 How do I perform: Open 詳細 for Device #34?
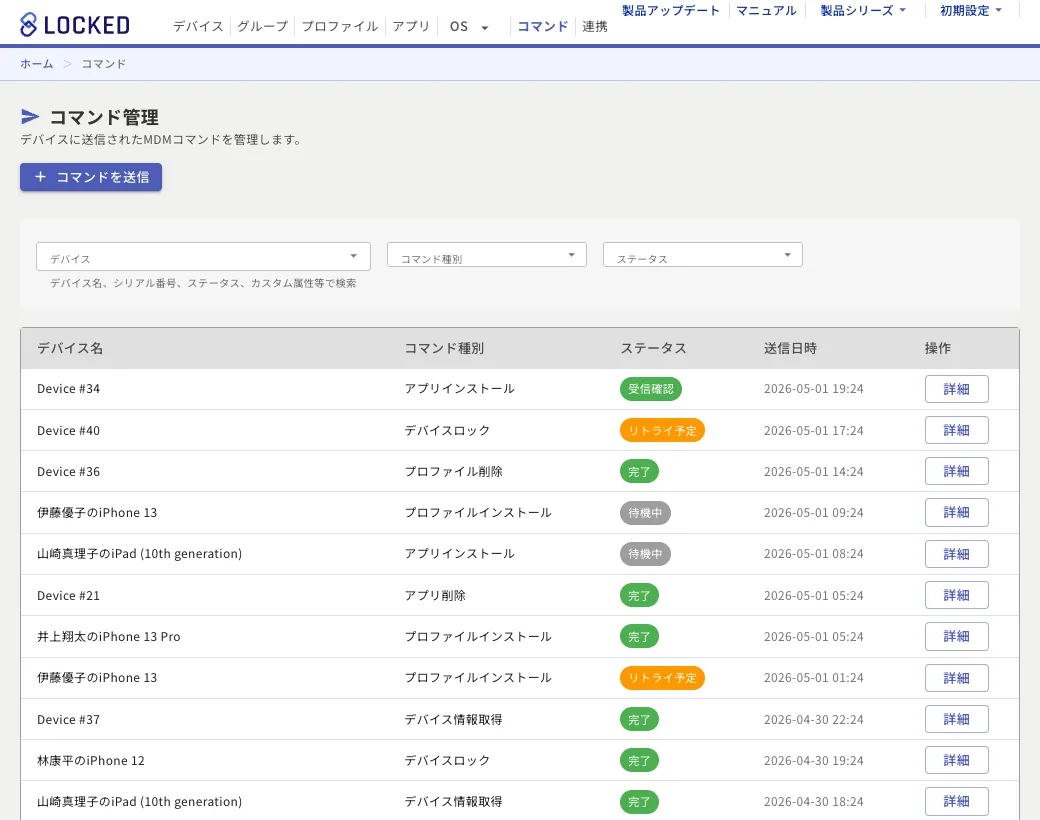(956, 389)
